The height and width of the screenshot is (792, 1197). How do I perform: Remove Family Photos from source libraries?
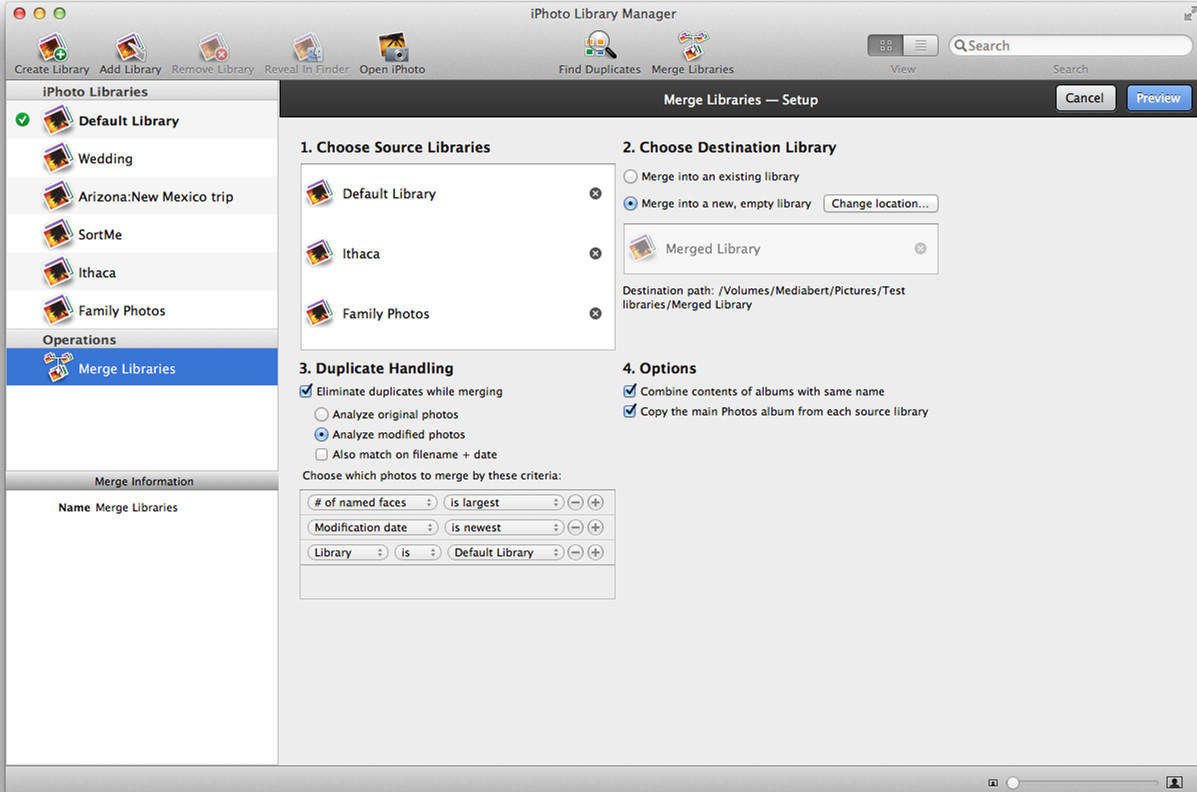pyautogui.click(x=595, y=313)
